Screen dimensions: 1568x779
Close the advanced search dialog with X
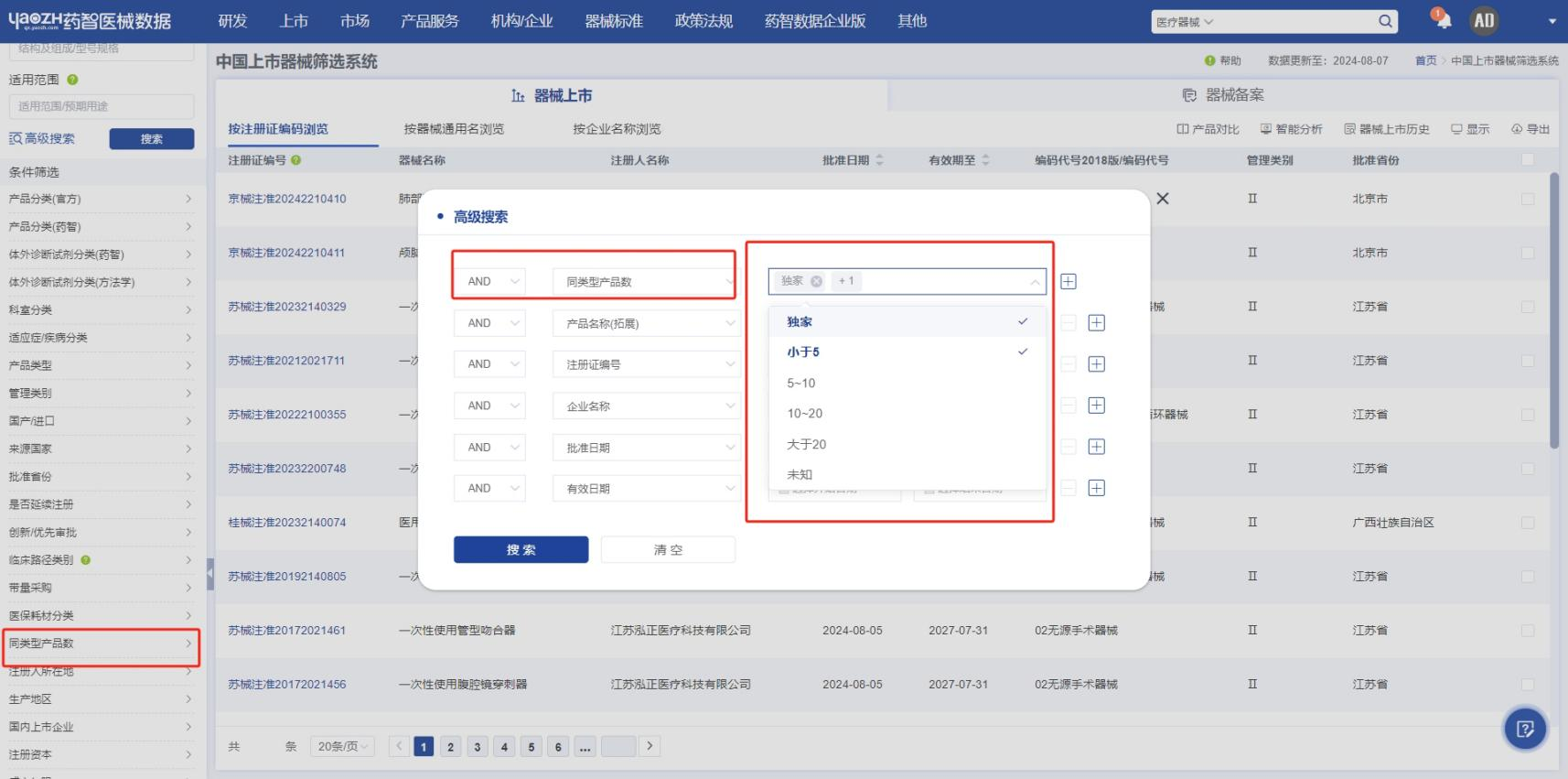pos(1162,199)
